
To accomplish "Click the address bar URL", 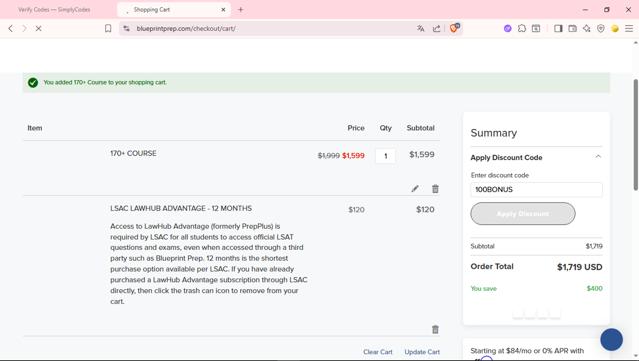I will pyautogui.click(x=186, y=29).
